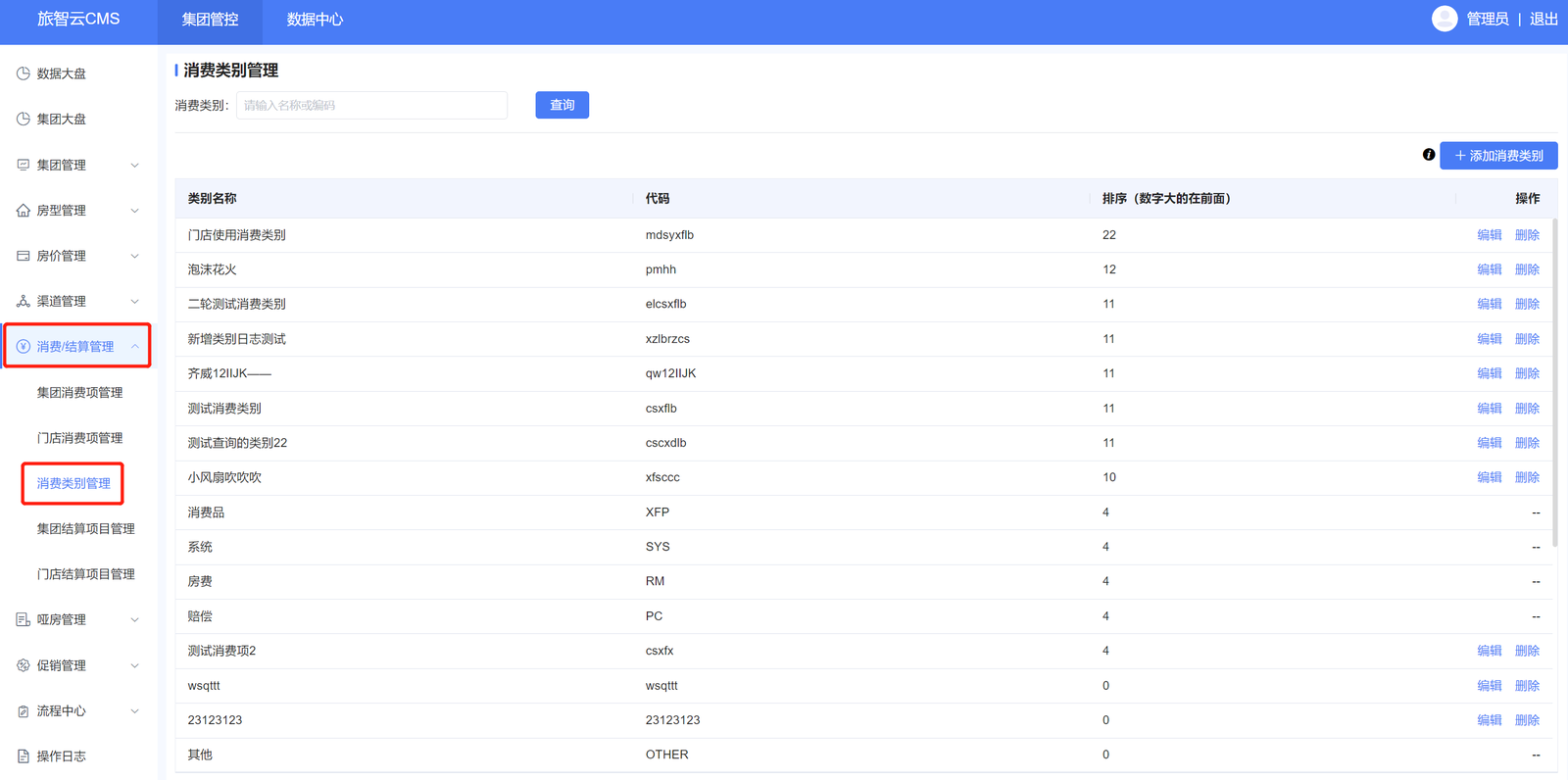1568x780 pixels.
Task: Click the 类别名称 column header
Action: click(x=213, y=198)
